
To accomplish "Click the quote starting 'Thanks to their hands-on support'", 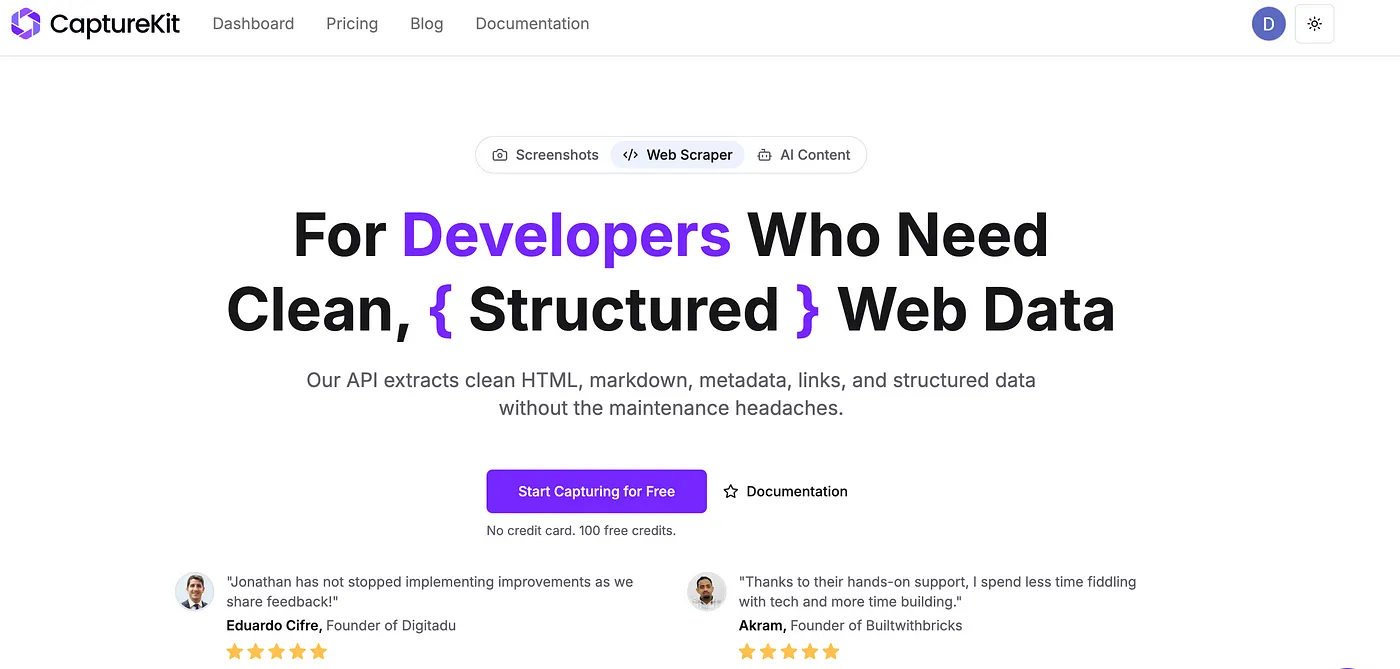I will click(938, 591).
